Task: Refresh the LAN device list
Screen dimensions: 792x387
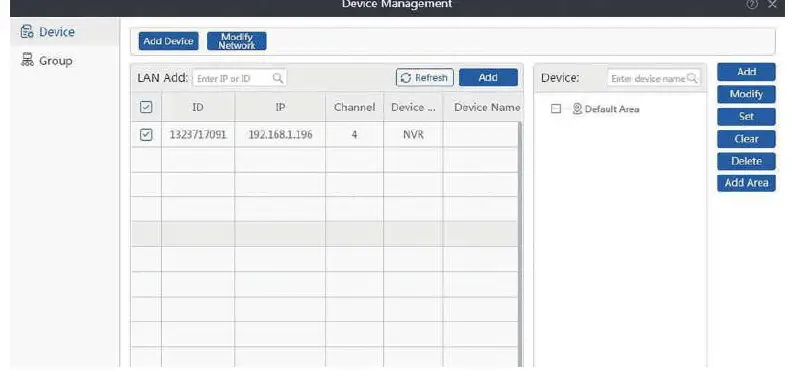Action: (424, 78)
